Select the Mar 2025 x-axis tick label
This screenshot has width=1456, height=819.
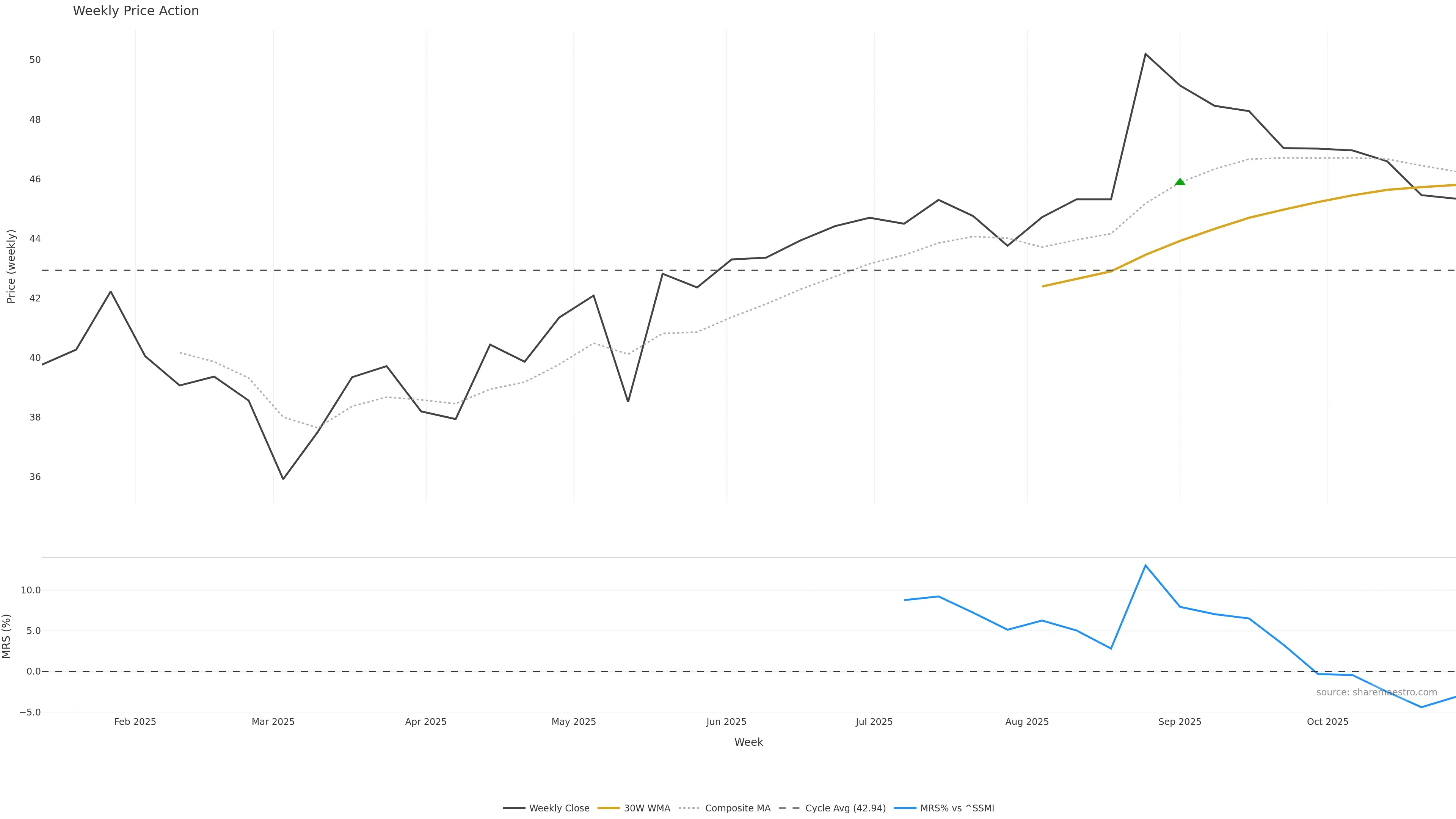pyautogui.click(x=273, y=722)
